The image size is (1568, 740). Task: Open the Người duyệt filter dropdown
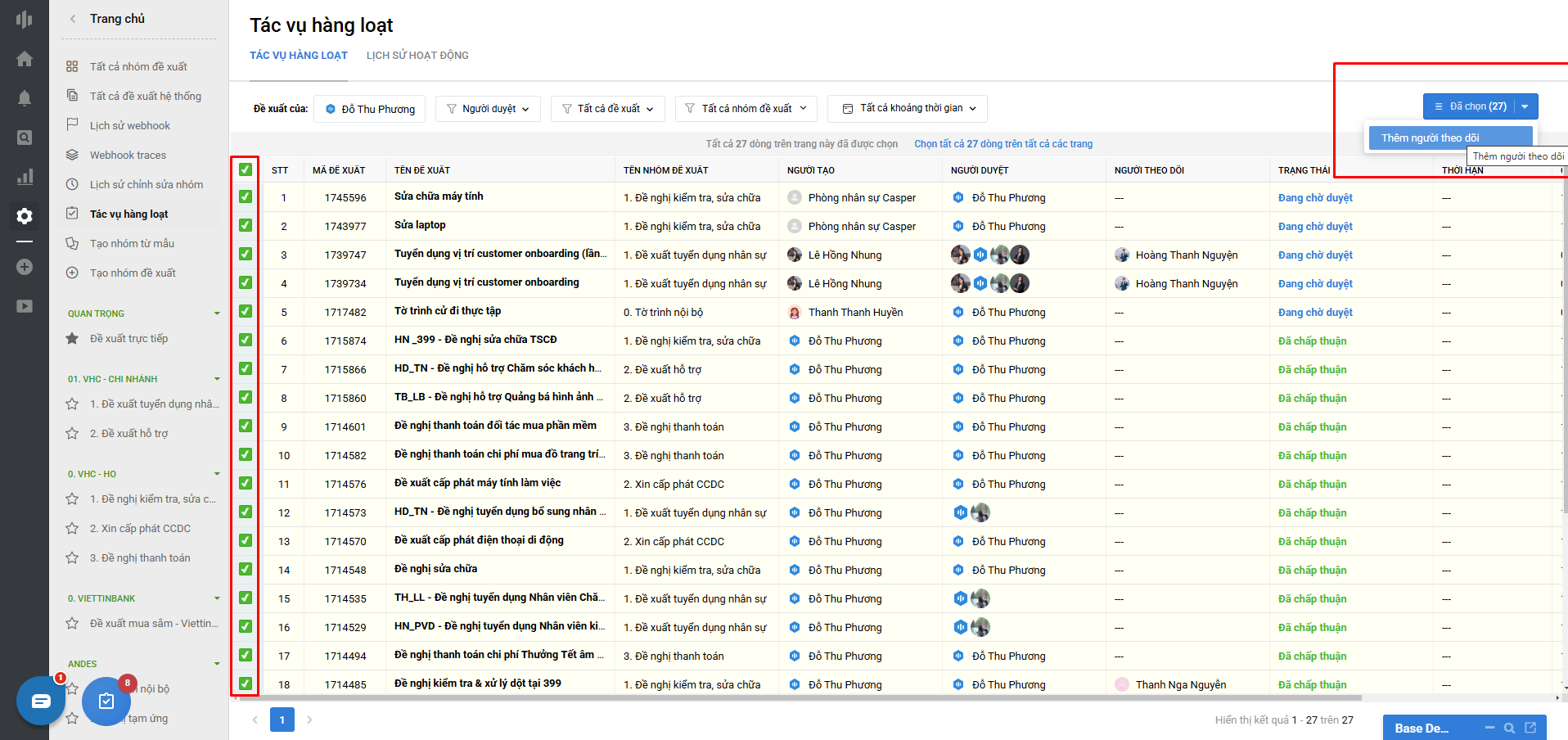pos(488,109)
